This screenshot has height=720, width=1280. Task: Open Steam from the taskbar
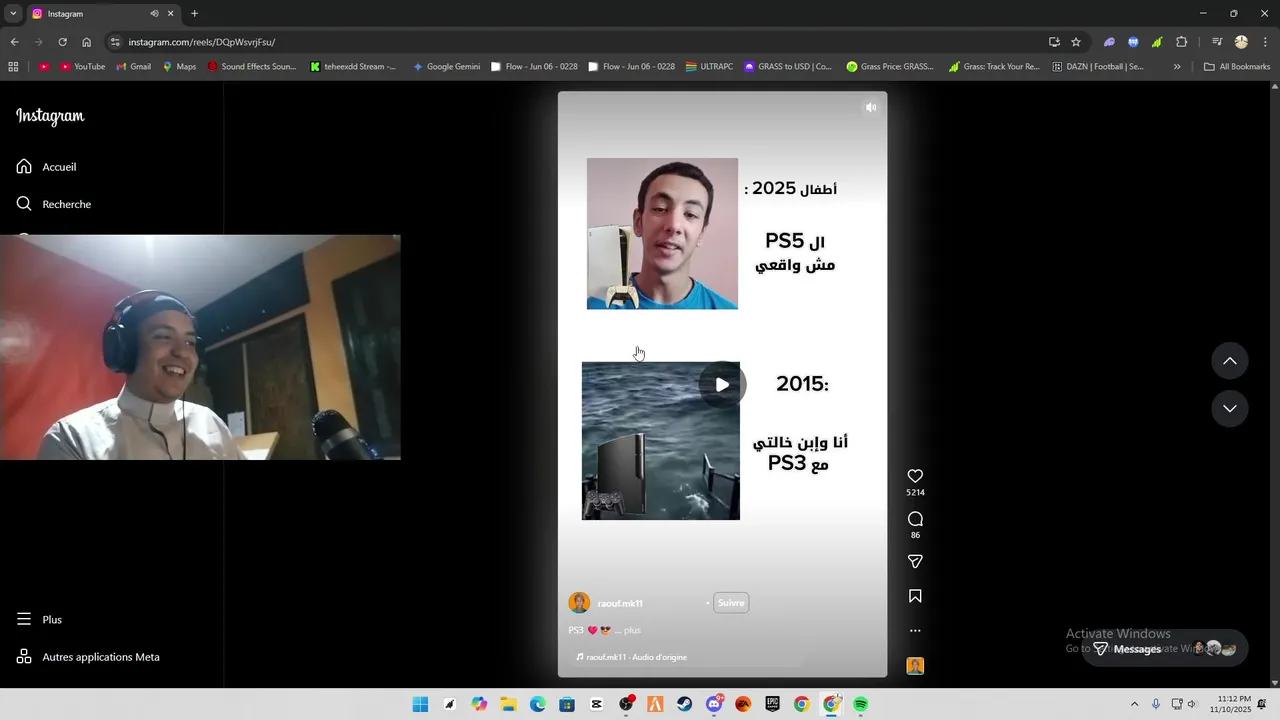point(684,704)
